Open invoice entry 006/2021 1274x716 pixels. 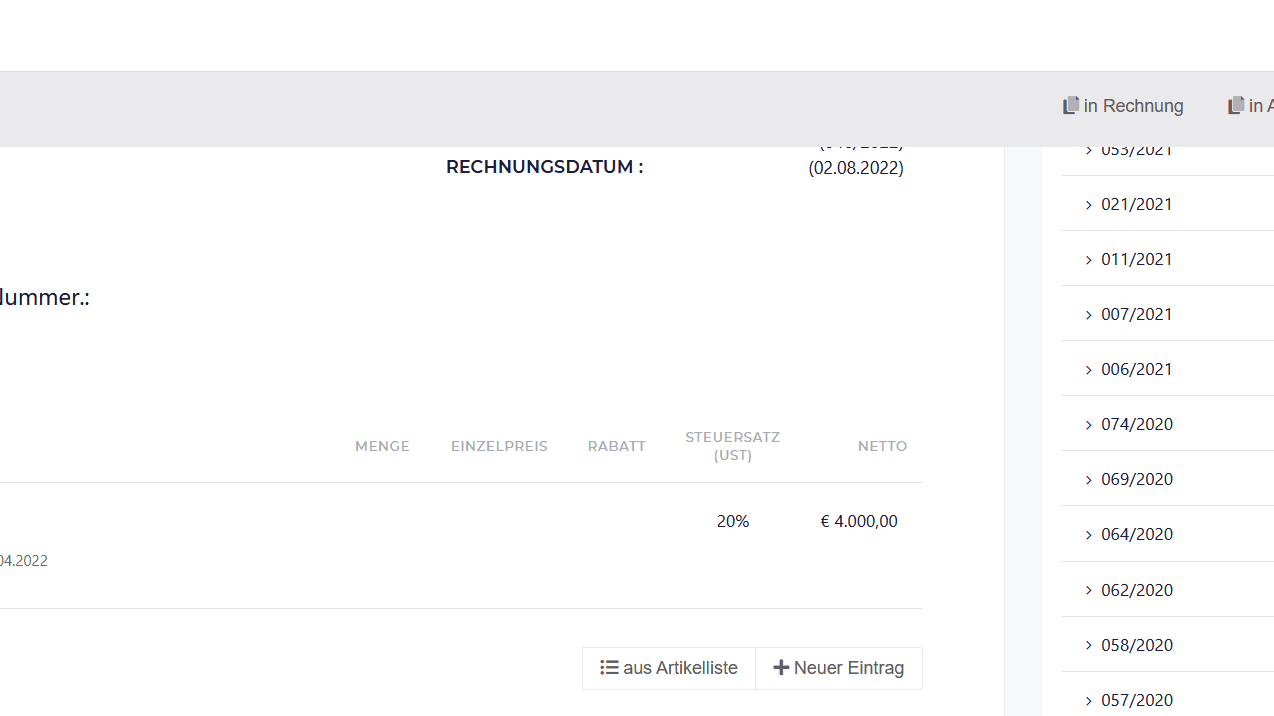[x=1137, y=369]
